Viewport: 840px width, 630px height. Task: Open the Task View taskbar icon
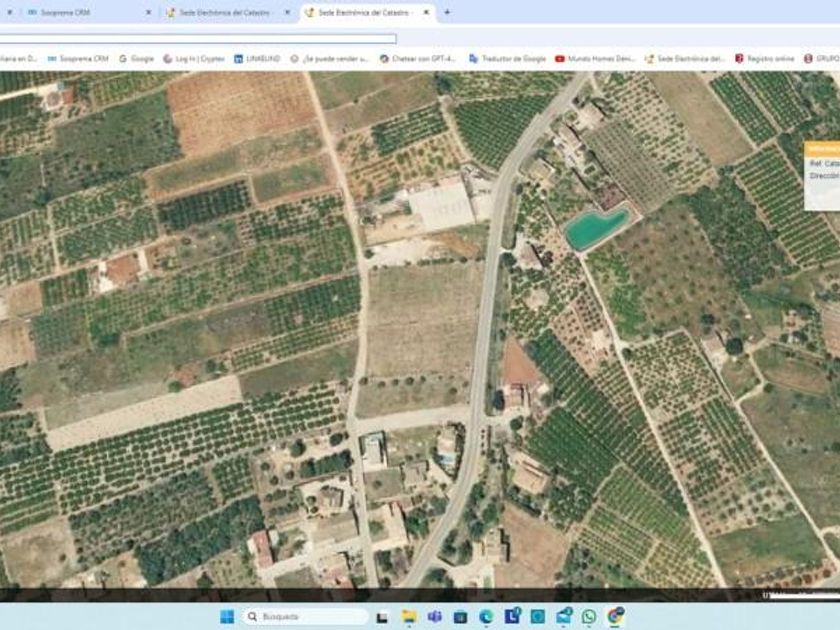(383, 616)
